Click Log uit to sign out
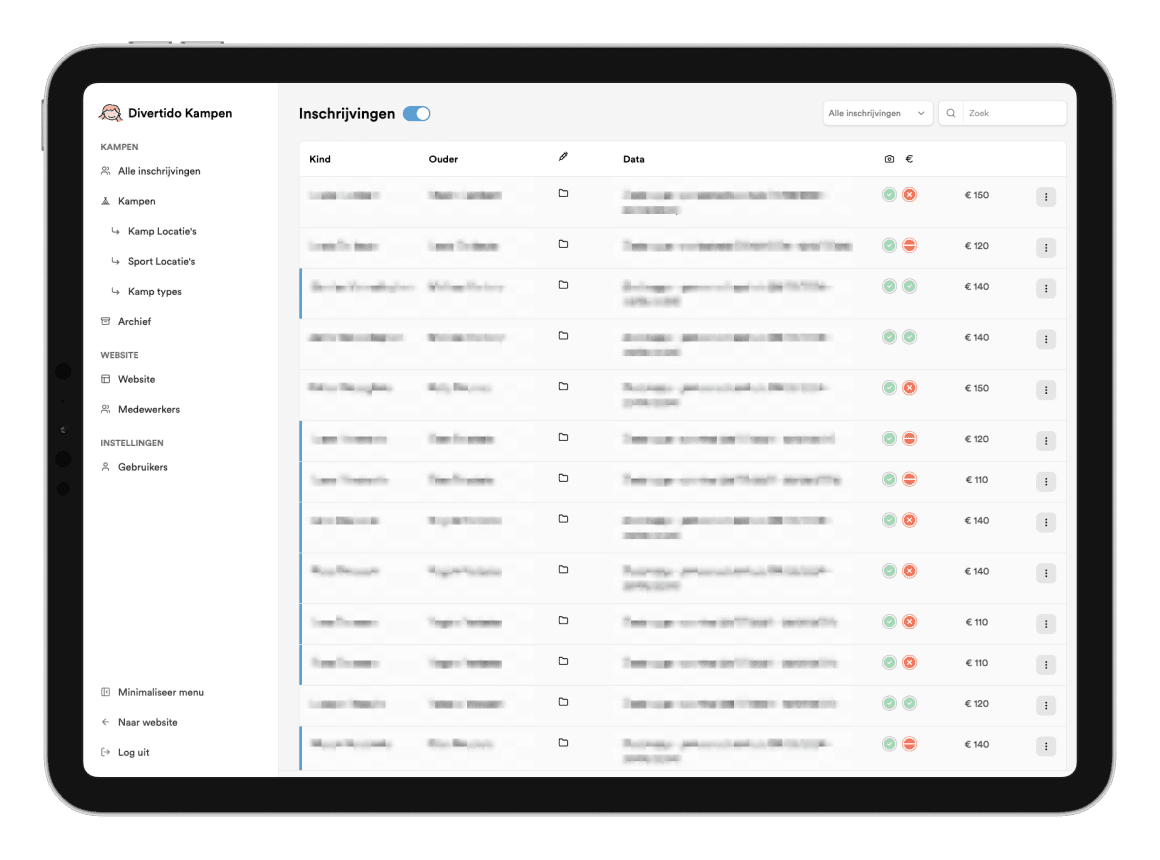The height and width of the screenshot is (860, 1160). tap(133, 752)
